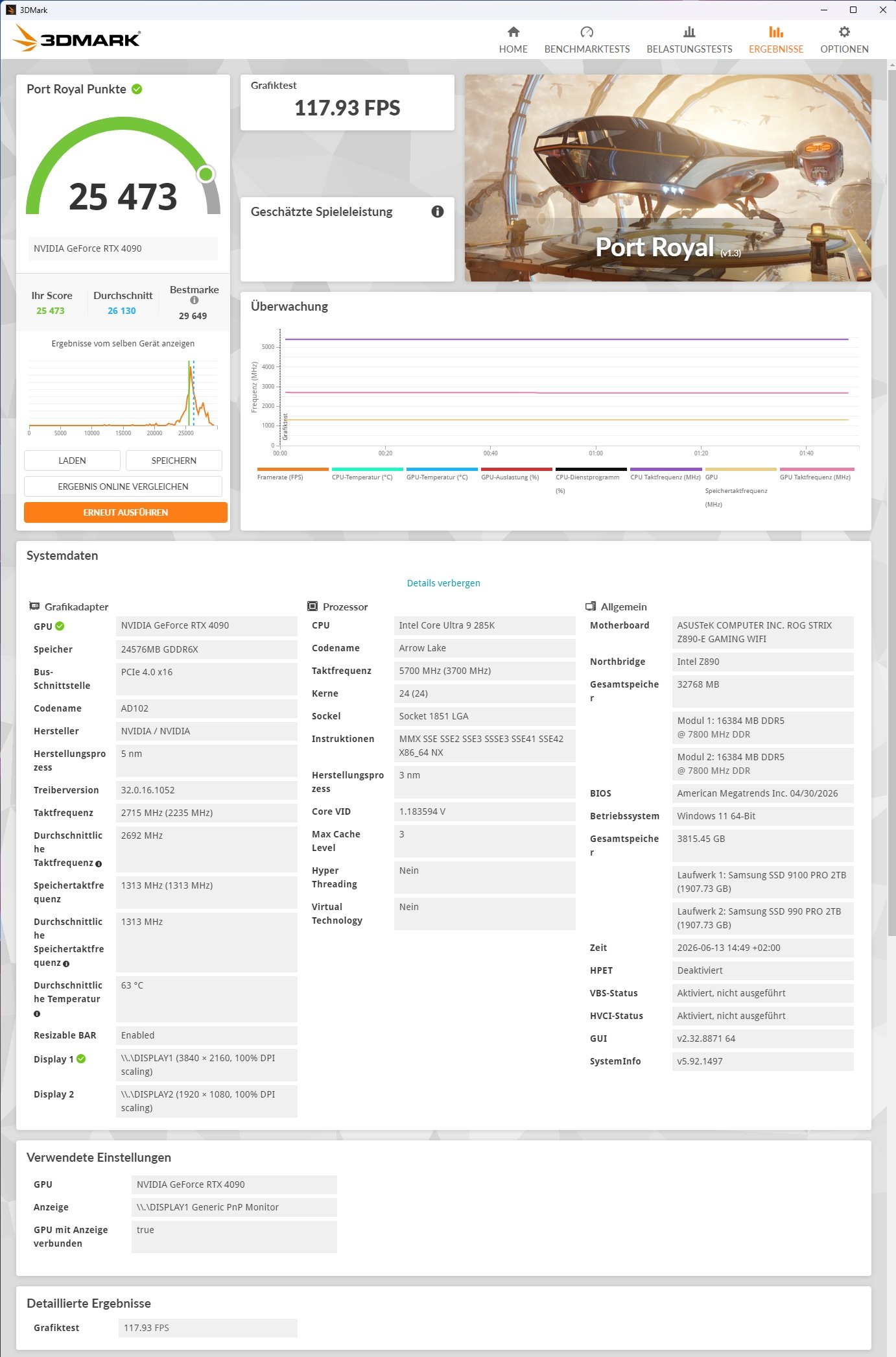Toggle the GPU Speichertaktfrequenz legend swatch
This screenshot has width=896, height=1357.
point(740,469)
